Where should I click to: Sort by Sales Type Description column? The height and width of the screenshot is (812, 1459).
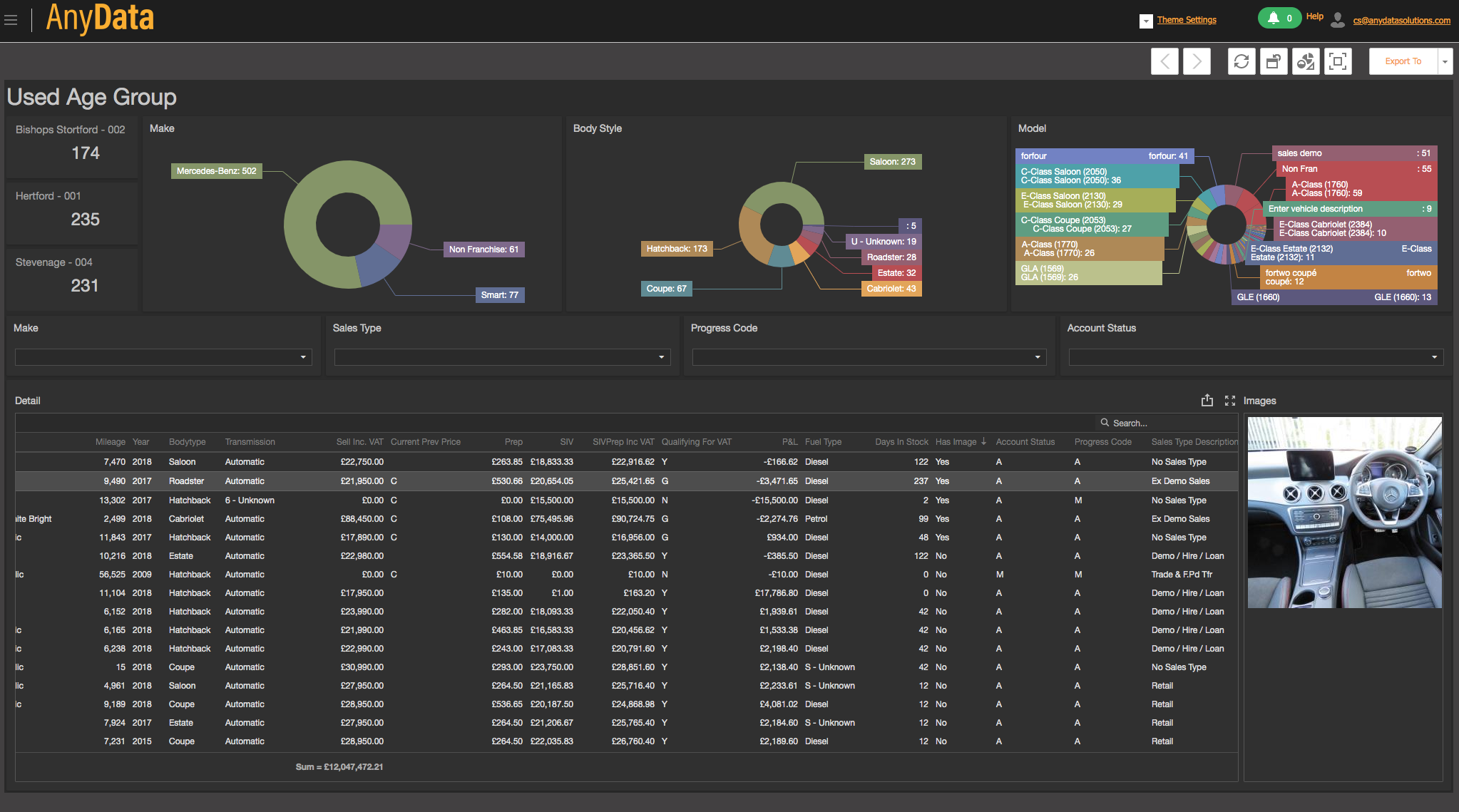(x=1194, y=442)
